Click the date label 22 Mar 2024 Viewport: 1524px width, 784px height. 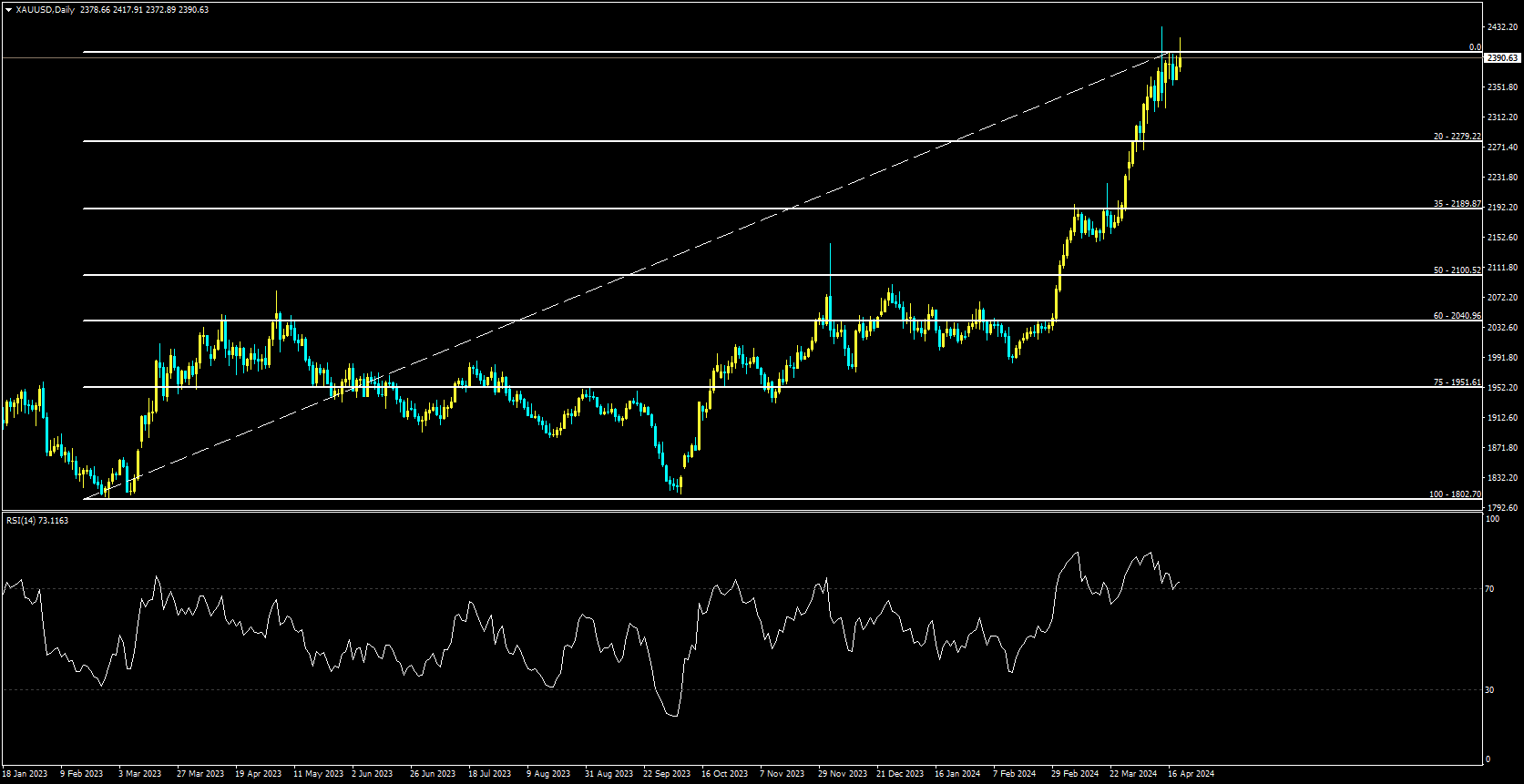1133,774
